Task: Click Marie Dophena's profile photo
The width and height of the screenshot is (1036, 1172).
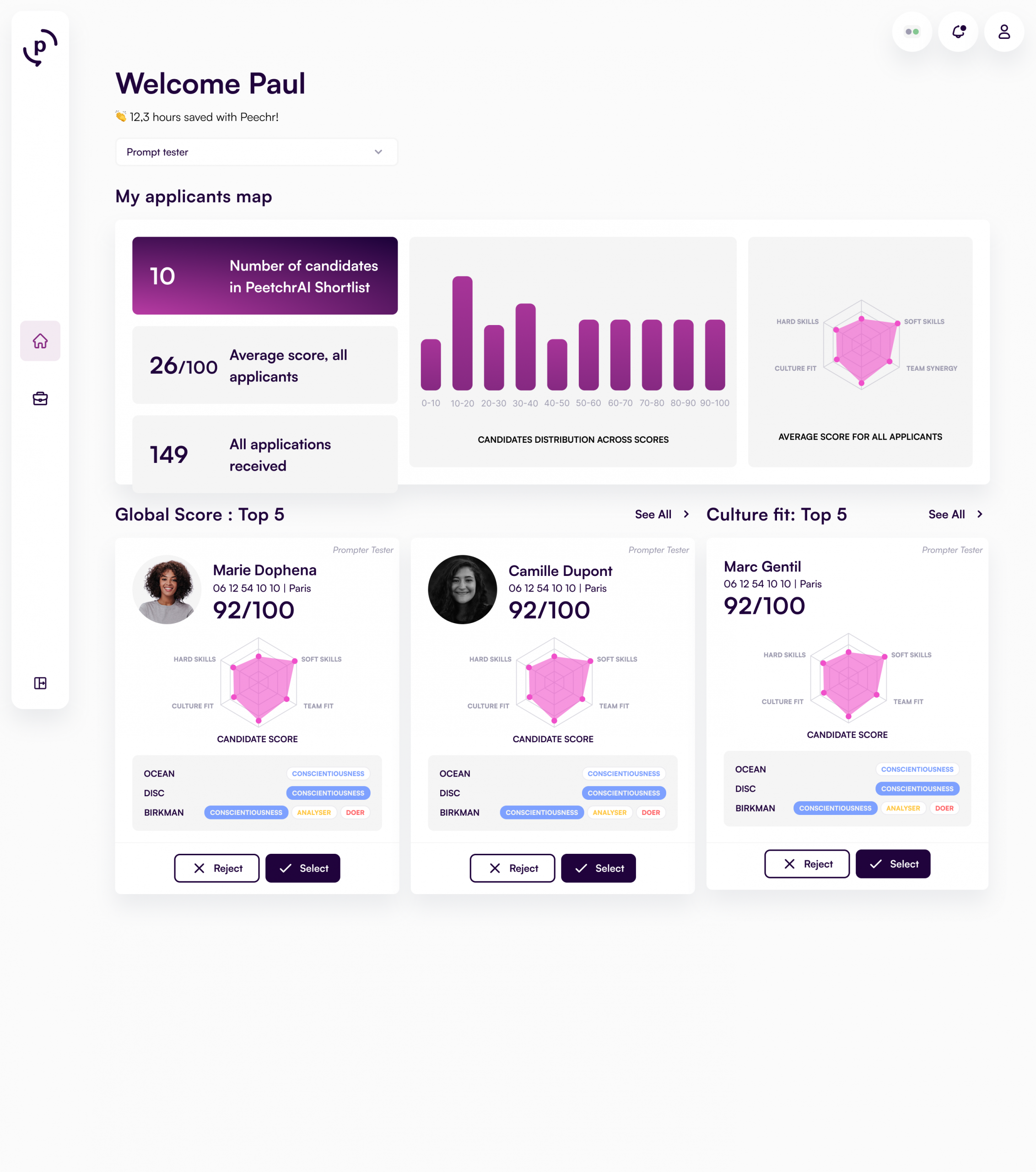Action: [167, 590]
